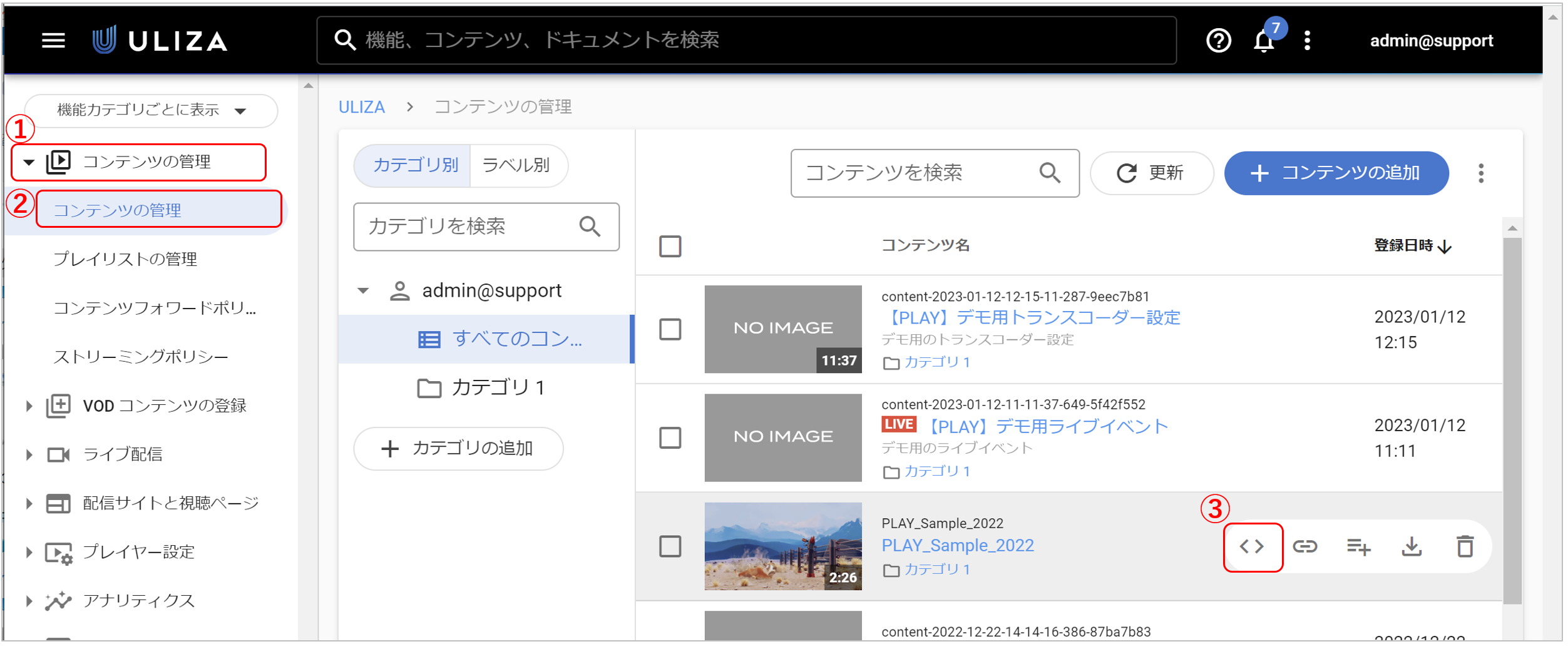This screenshot has height=649, width=1568.
Task: Click the global search field in header
Action: pyautogui.click(x=746, y=41)
